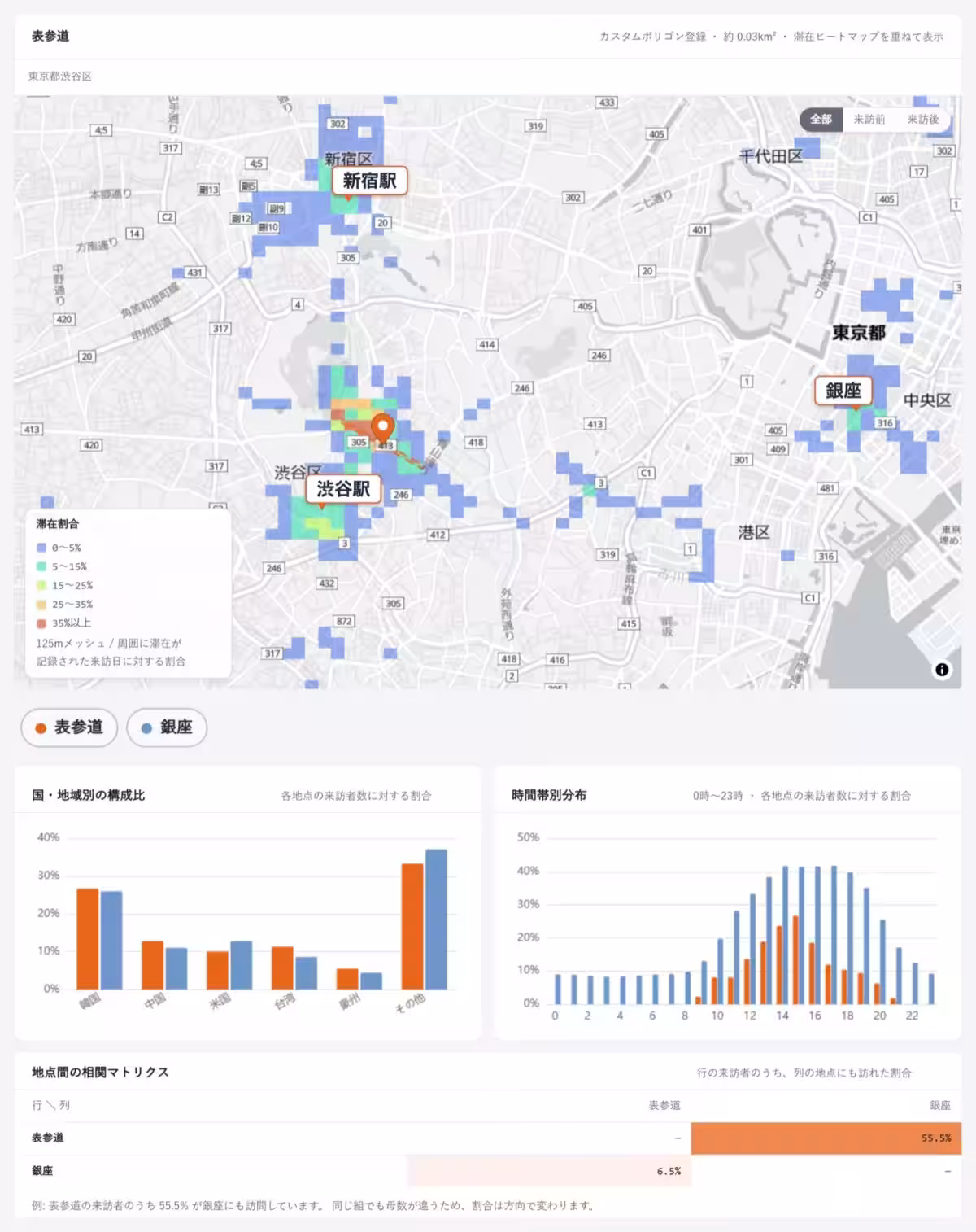Click the blue その他 bar

[x=436, y=920]
